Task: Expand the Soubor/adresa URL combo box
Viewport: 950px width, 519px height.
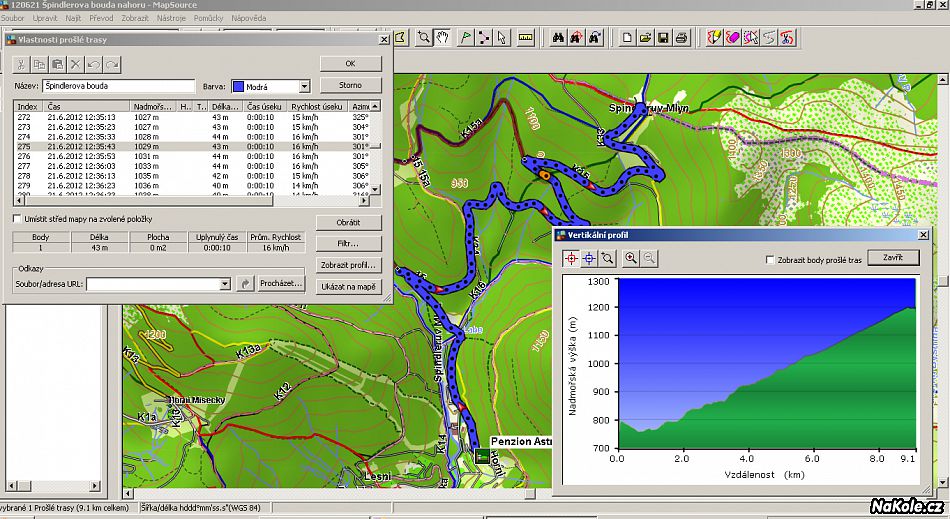Action: tap(225, 284)
